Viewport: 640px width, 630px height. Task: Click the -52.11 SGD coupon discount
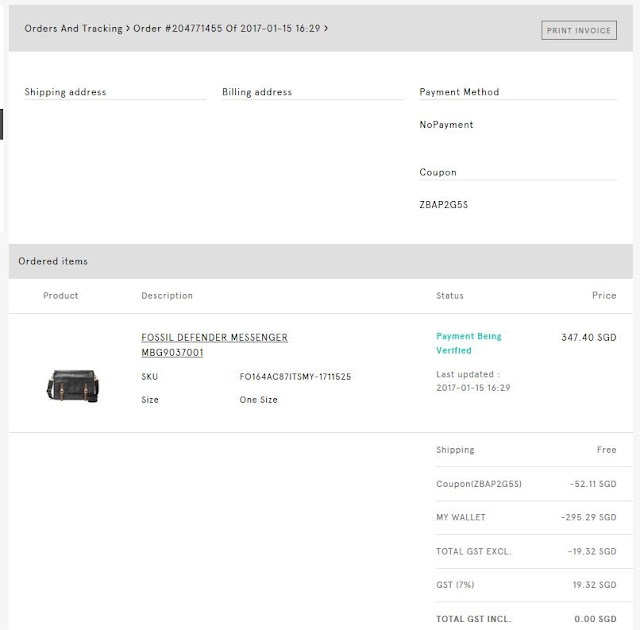click(x=593, y=484)
